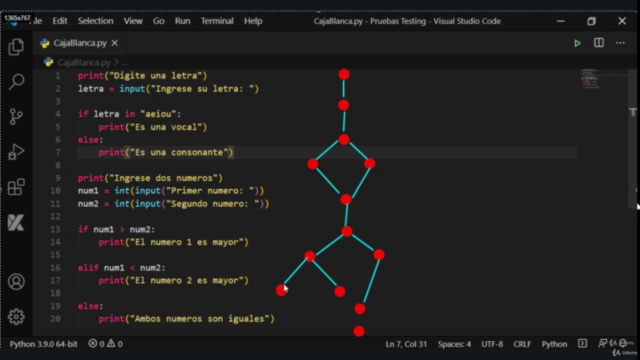The image size is (640, 360).
Task: Click 'Ingrese dos numeros' print on line 9
Action: click(150, 178)
